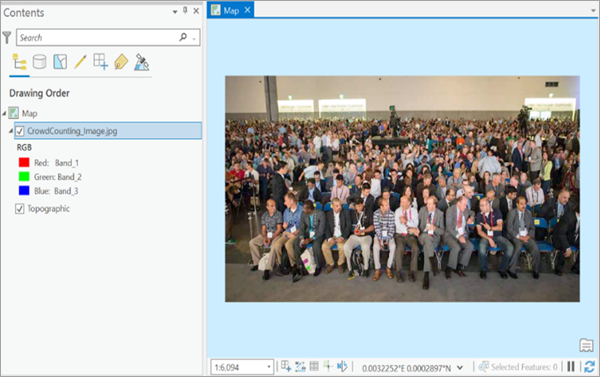Click the Drawing Order heading
Viewport: 600px width, 377px height.
point(39,93)
